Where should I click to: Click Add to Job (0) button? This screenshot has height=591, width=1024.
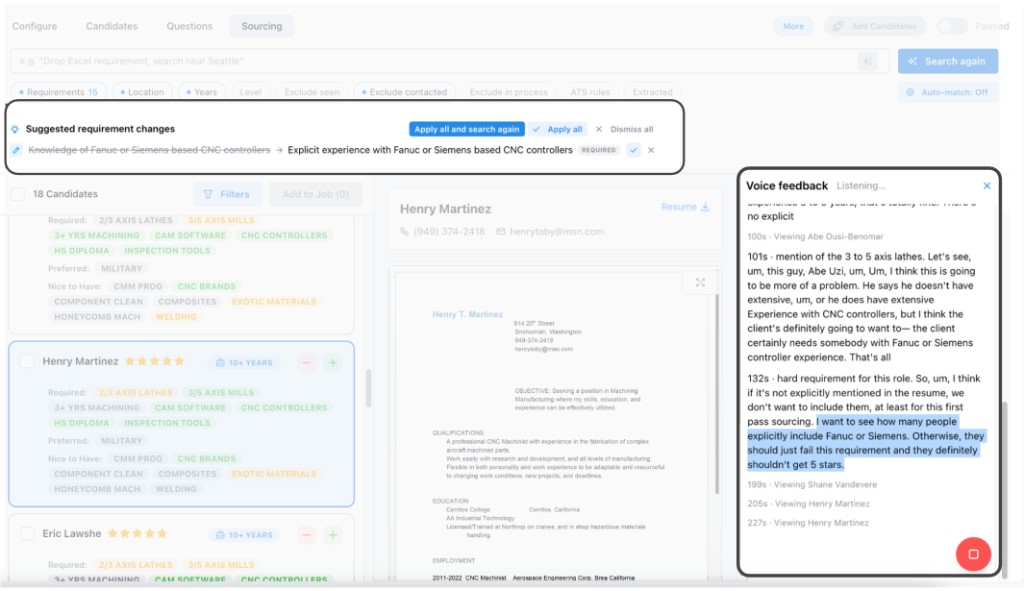click(315, 194)
